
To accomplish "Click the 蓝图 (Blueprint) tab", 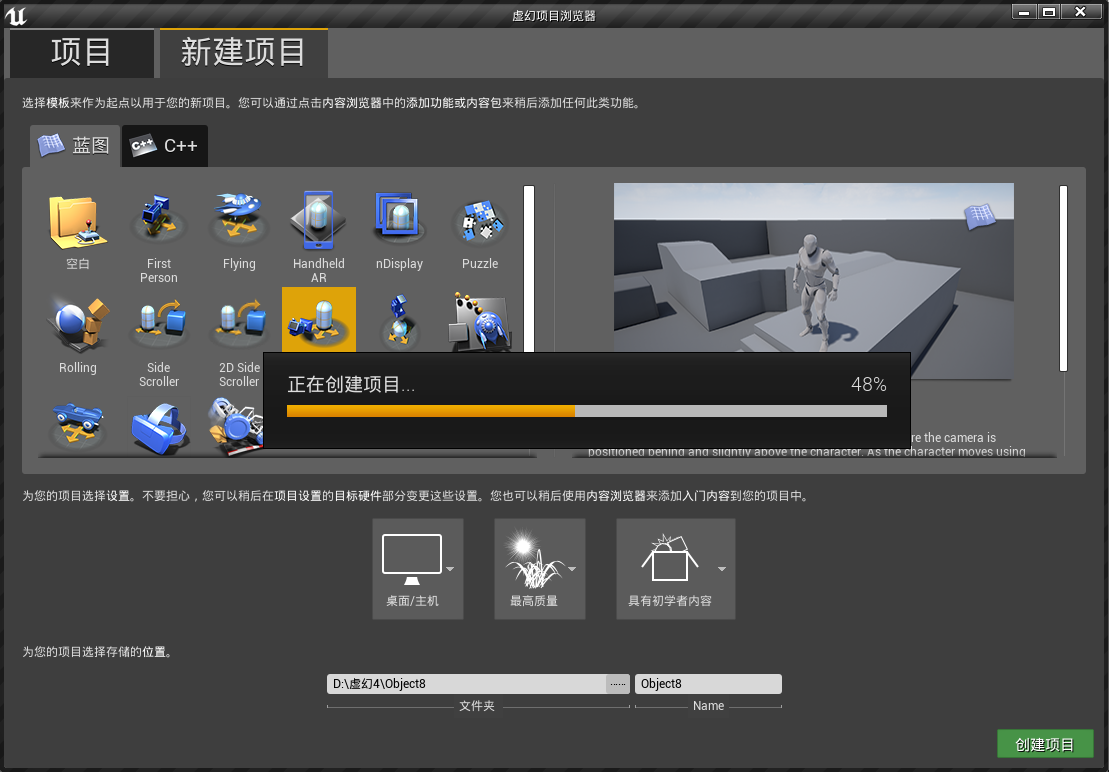I will click(75, 145).
